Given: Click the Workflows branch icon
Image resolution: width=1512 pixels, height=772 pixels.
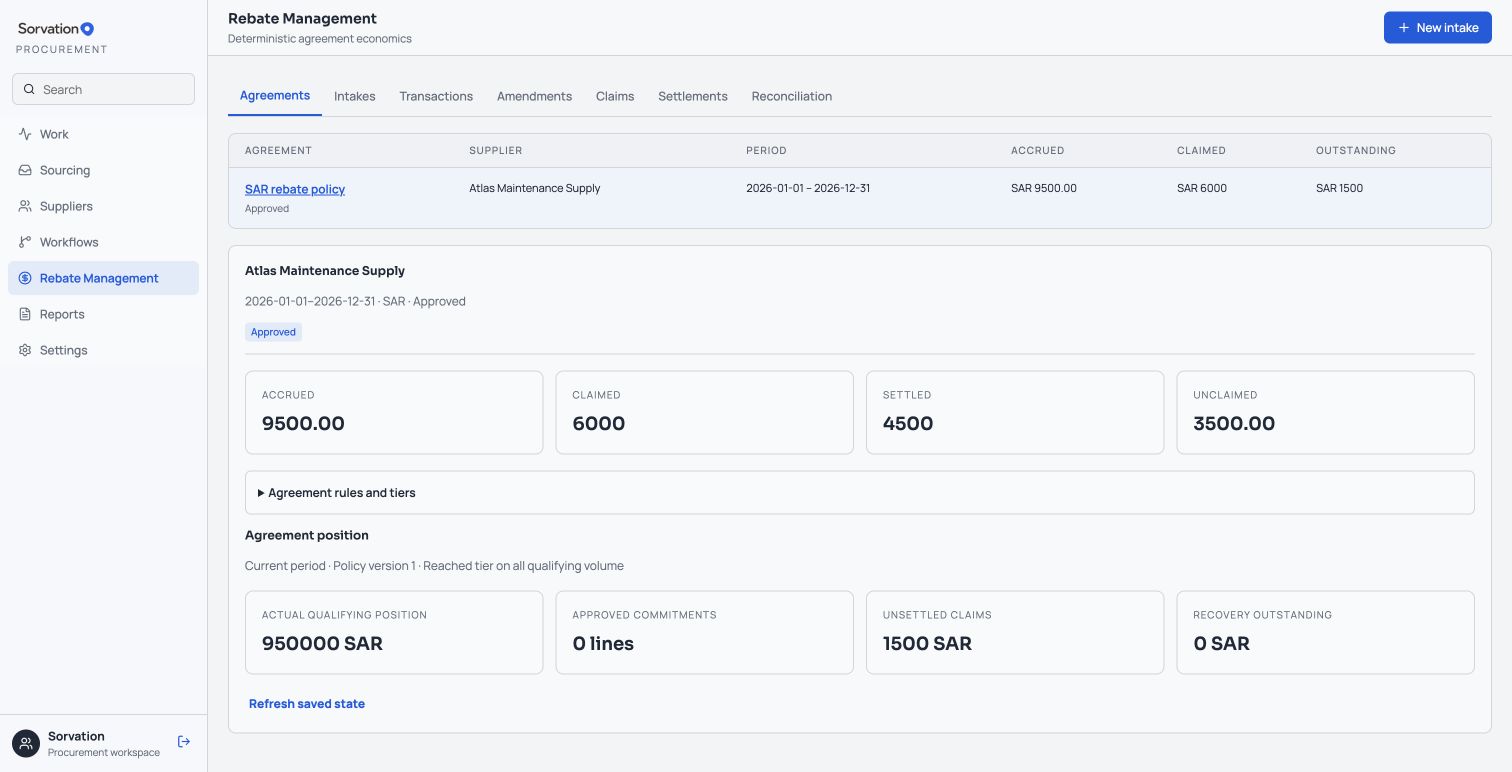Looking at the screenshot, I should [x=25, y=242].
